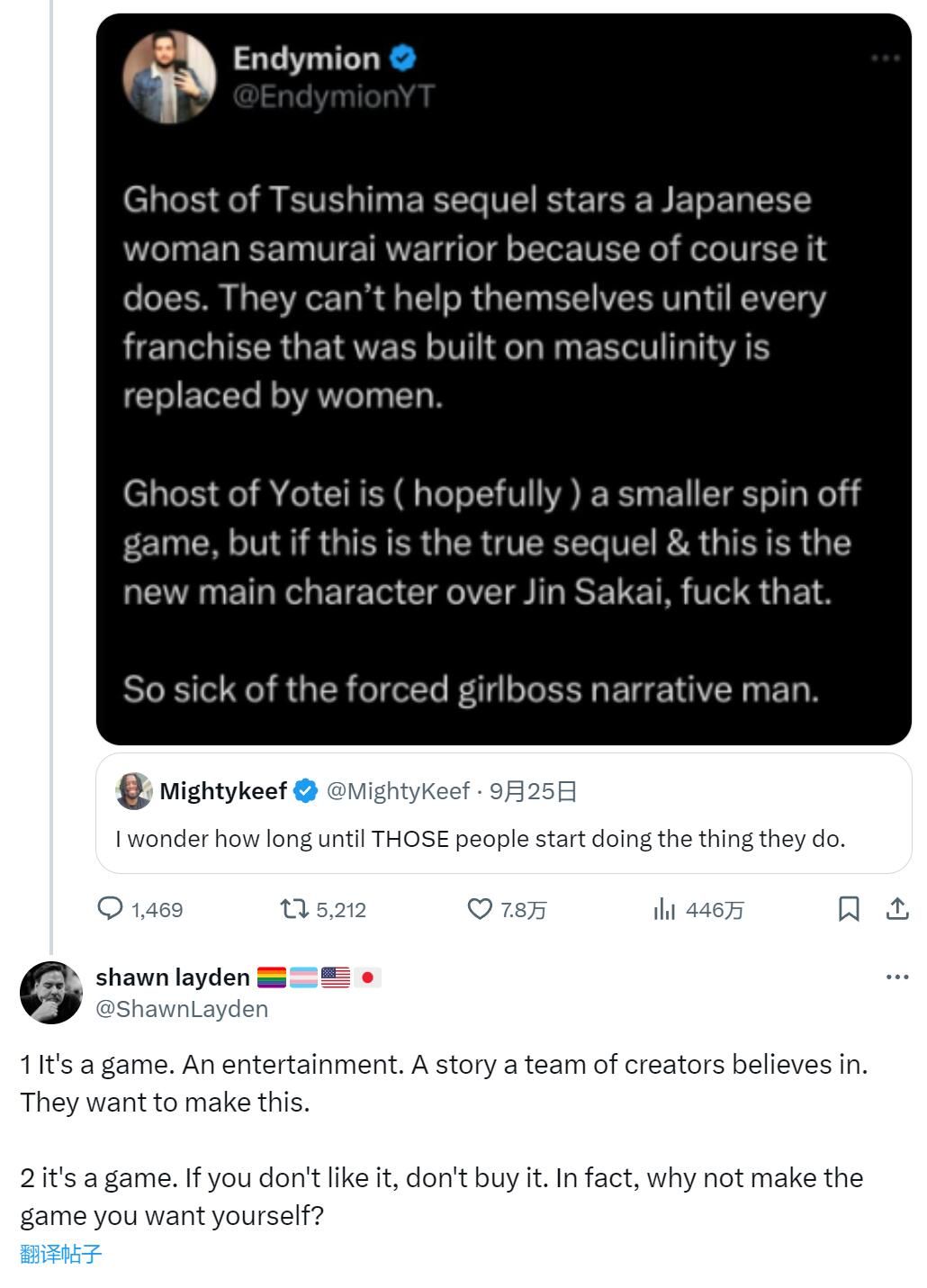Bookmark the post
The width and height of the screenshot is (927, 1288).
tap(848, 909)
